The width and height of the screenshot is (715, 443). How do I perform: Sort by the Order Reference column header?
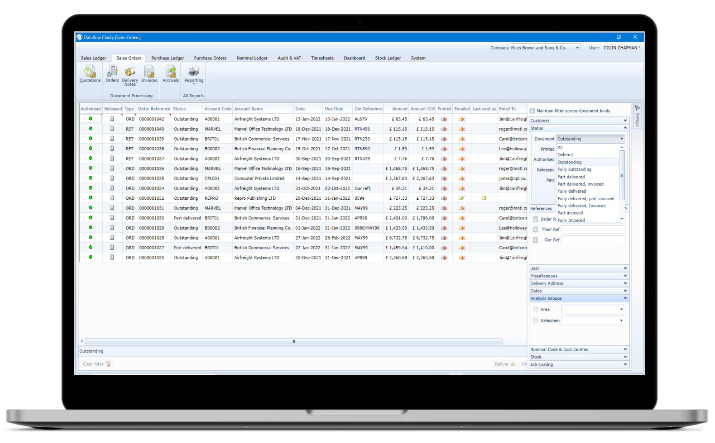coord(153,109)
